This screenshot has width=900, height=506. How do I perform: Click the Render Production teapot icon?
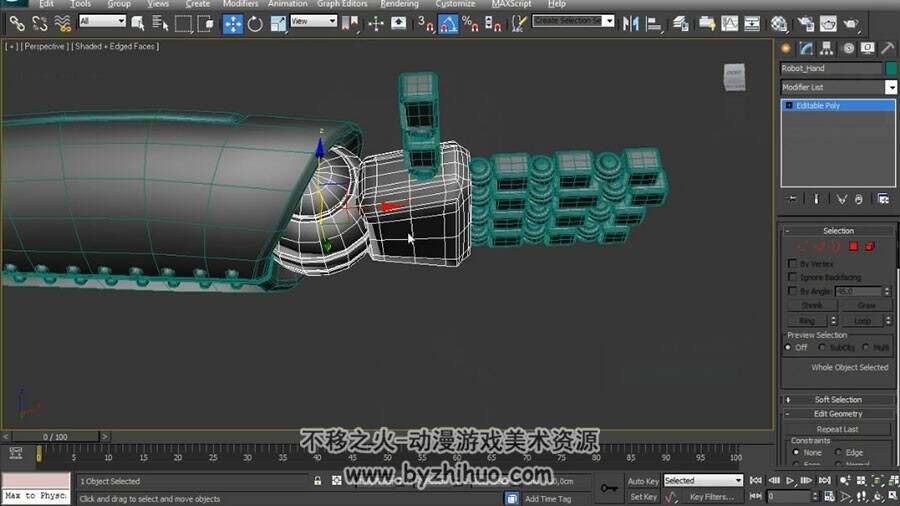[851, 24]
